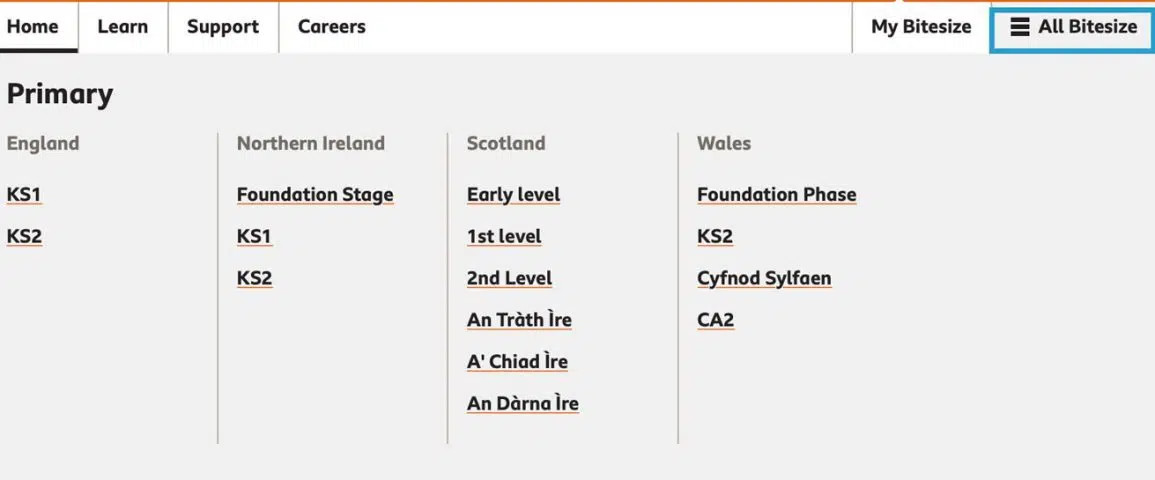This screenshot has width=1155, height=480.
Task: Select 2nd Level under Scotland
Action: pyautogui.click(x=509, y=279)
